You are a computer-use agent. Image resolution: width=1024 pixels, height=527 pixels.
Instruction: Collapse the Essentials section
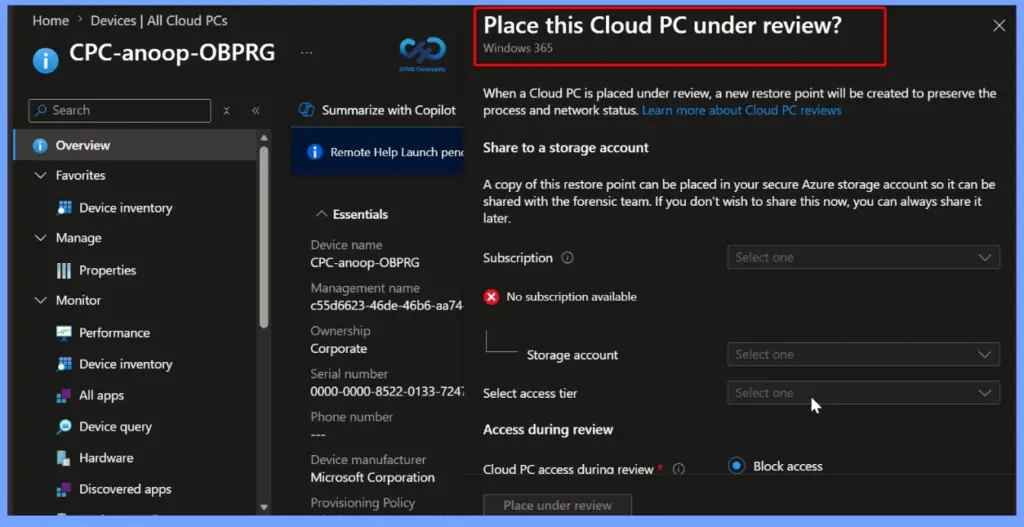click(321, 214)
